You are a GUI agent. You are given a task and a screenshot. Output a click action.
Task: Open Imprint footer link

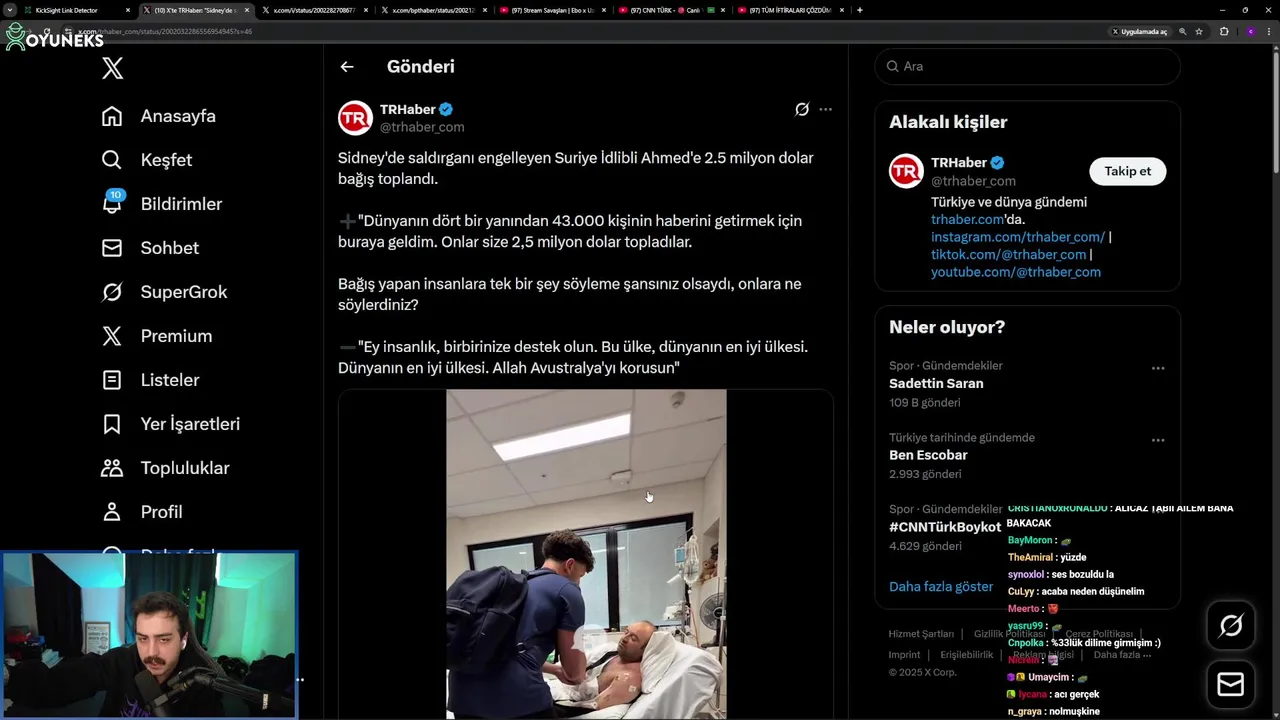904,655
